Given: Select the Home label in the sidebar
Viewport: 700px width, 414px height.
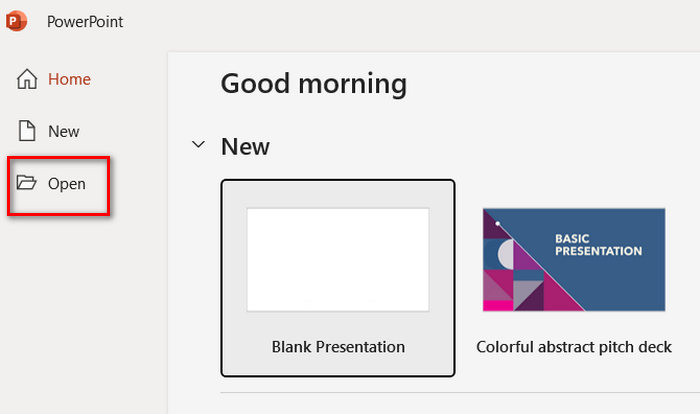Looking at the screenshot, I should point(69,79).
